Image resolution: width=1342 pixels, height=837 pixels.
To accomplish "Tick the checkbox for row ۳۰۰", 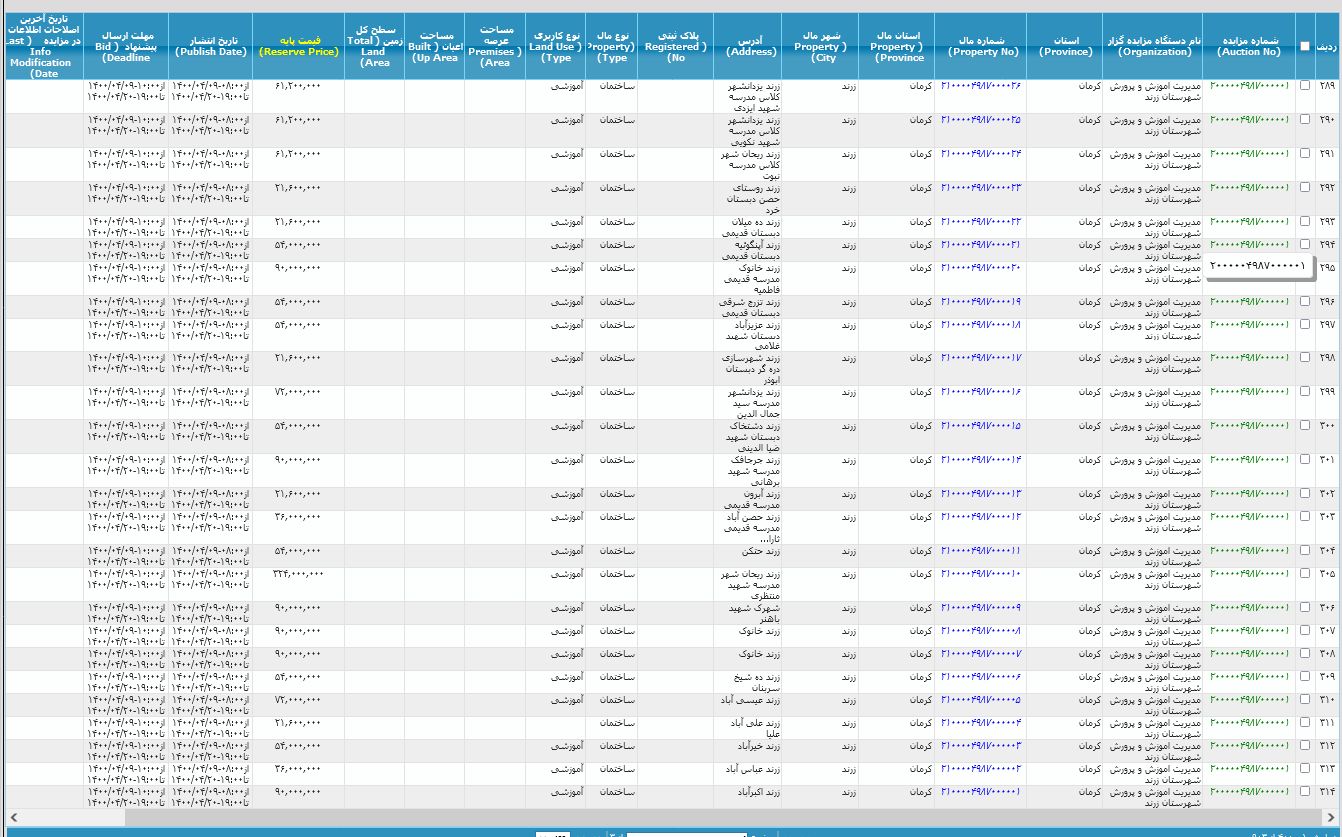I will click(1305, 426).
